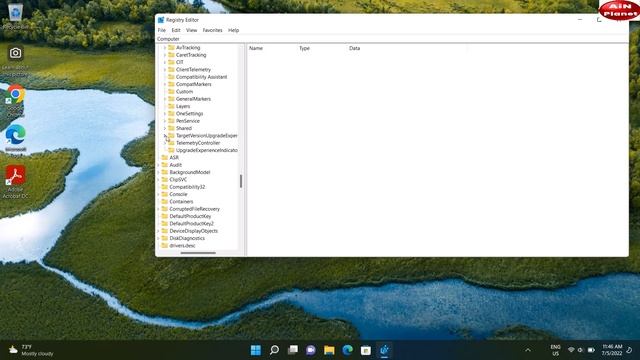This screenshot has height=360, width=640.
Task: Show hidden tray icons chevron
Action: point(528,350)
